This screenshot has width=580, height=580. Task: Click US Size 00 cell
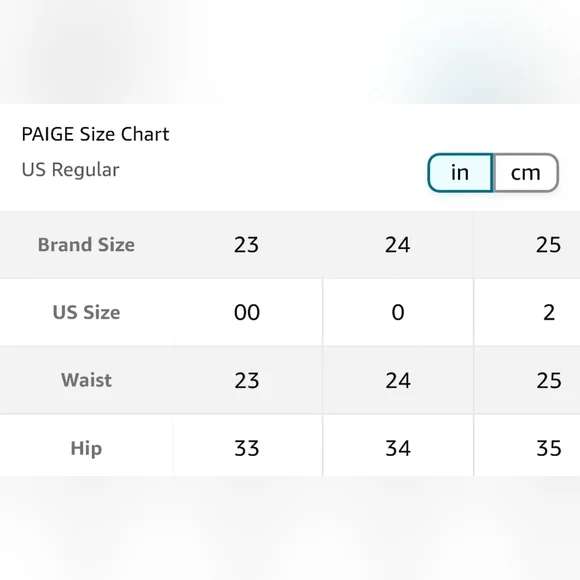pos(247,312)
